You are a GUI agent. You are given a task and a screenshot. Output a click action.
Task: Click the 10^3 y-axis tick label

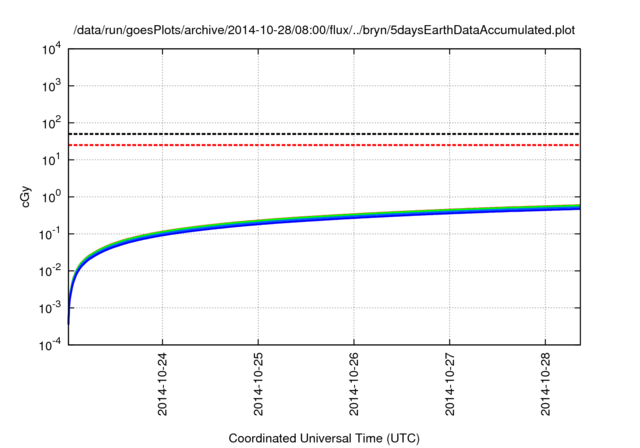[51, 86]
